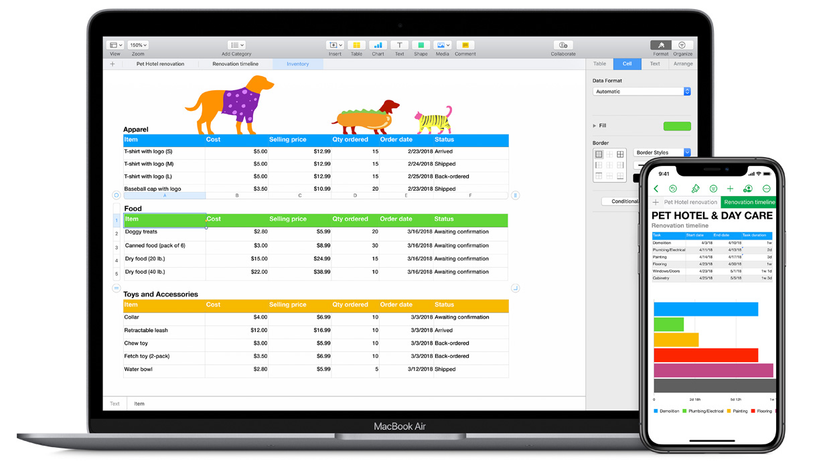Click the Apparel table title

tap(136, 129)
